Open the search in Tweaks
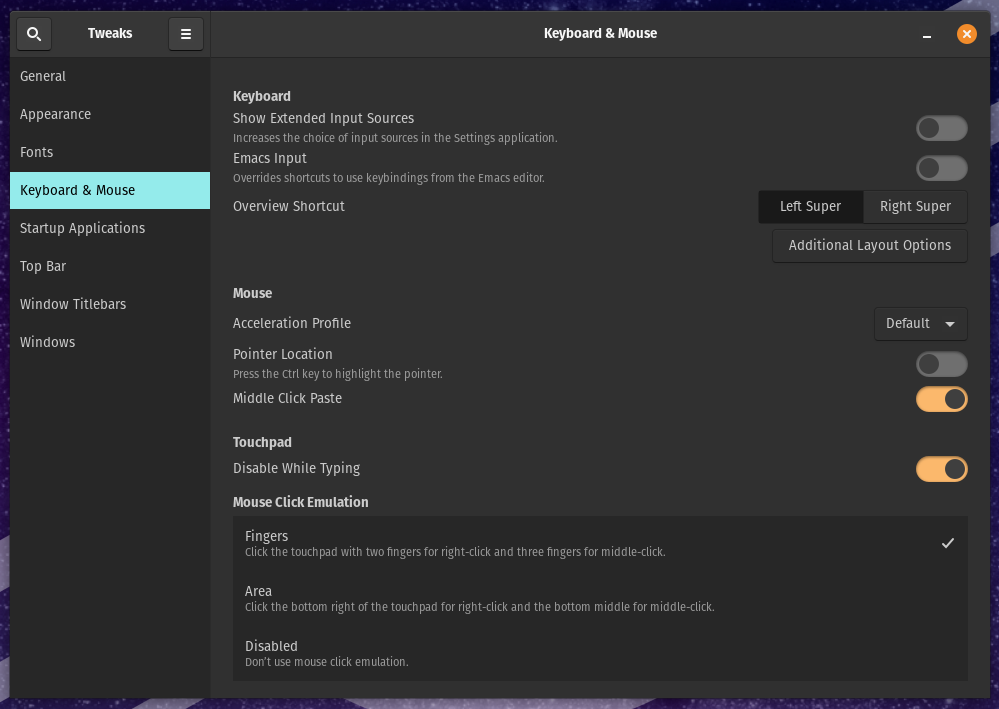Viewport: 999px width, 709px height. (x=33, y=33)
